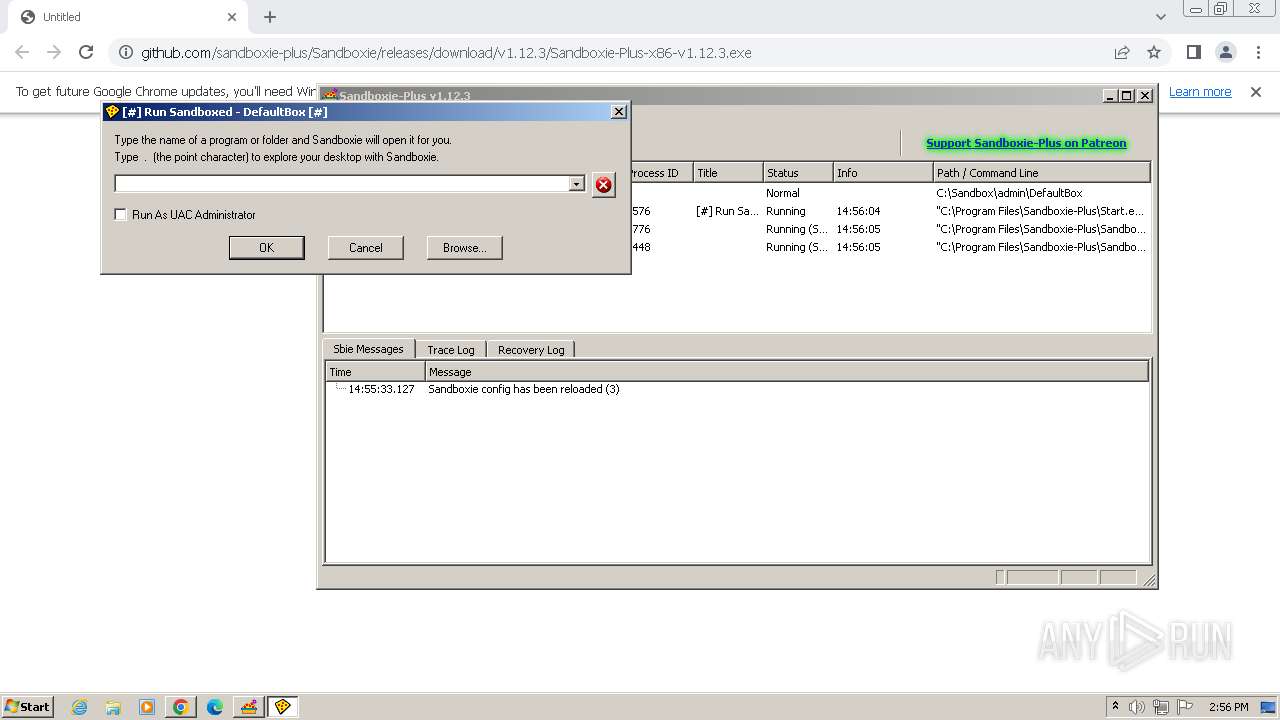Dismiss the Chrome update notification bar
The width and height of the screenshot is (1280, 720).
1256,92
